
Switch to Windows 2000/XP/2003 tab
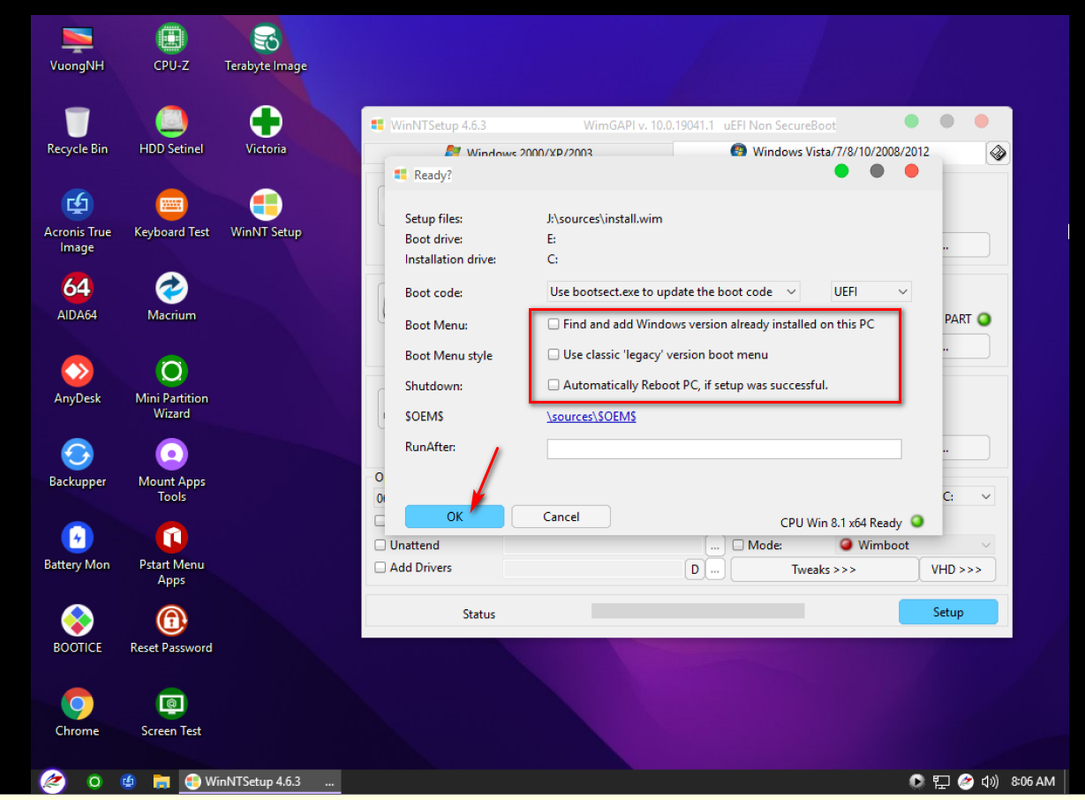519,152
